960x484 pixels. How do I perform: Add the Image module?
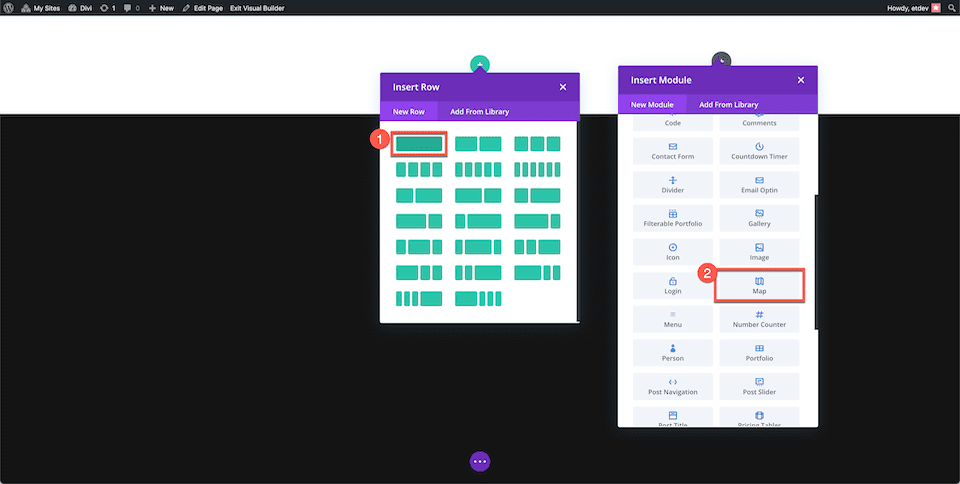click(x=759, y=252)
